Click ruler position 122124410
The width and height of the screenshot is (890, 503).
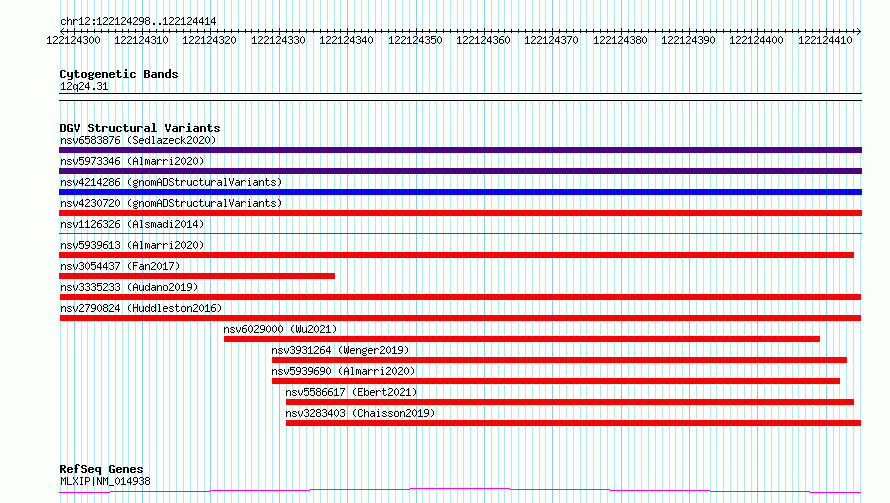coord(825,40)
